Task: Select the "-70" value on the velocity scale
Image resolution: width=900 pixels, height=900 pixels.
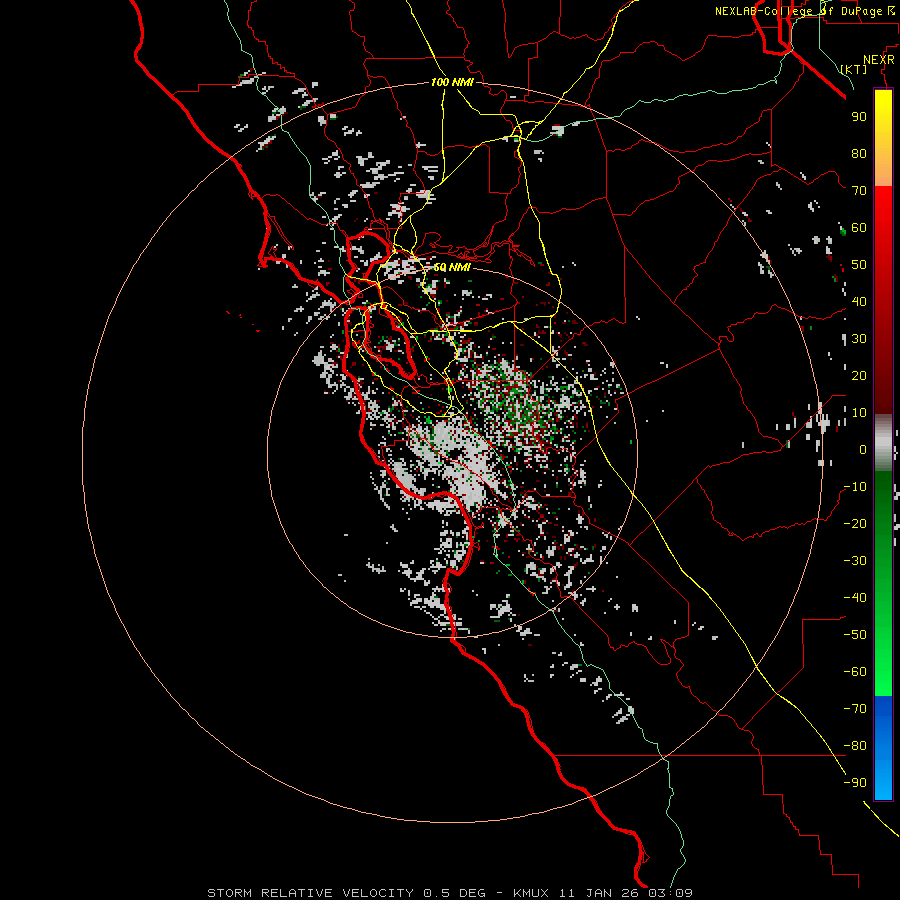Action: (855, 709)
